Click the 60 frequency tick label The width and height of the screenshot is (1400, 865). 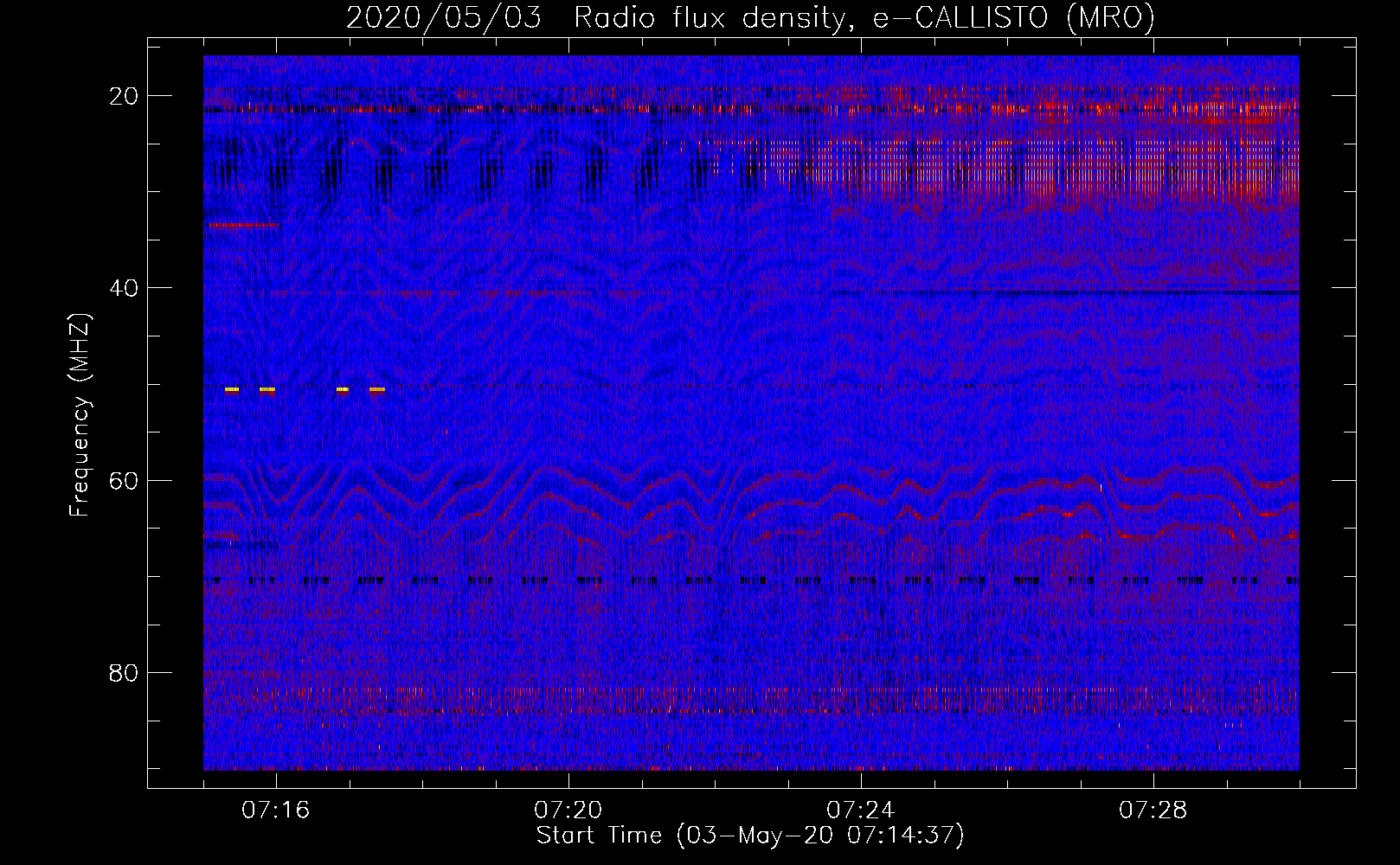124,480
